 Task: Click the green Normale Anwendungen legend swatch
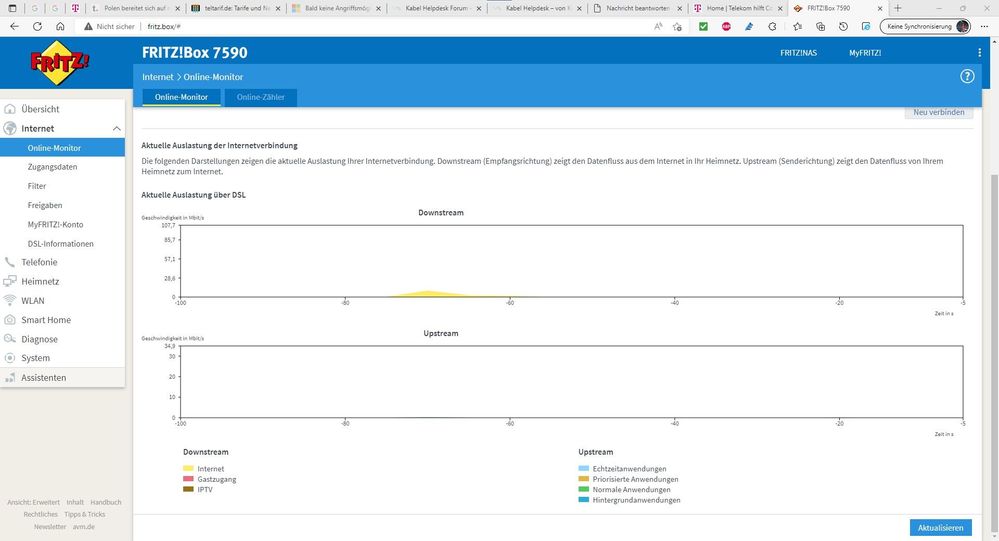pyautogui.click(x=584, y=489)
